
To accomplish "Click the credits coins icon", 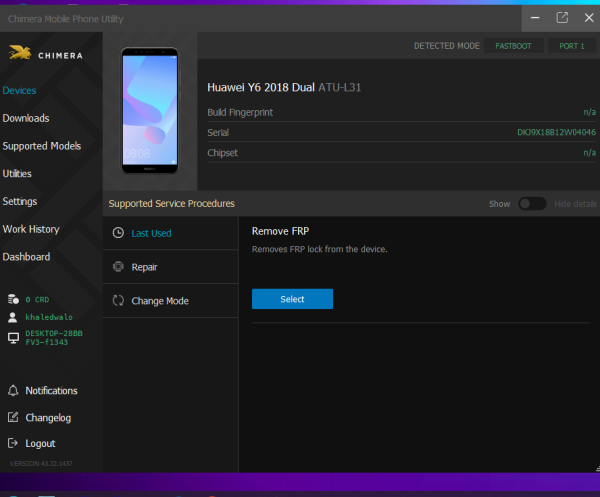I will [x=13, y=299].
